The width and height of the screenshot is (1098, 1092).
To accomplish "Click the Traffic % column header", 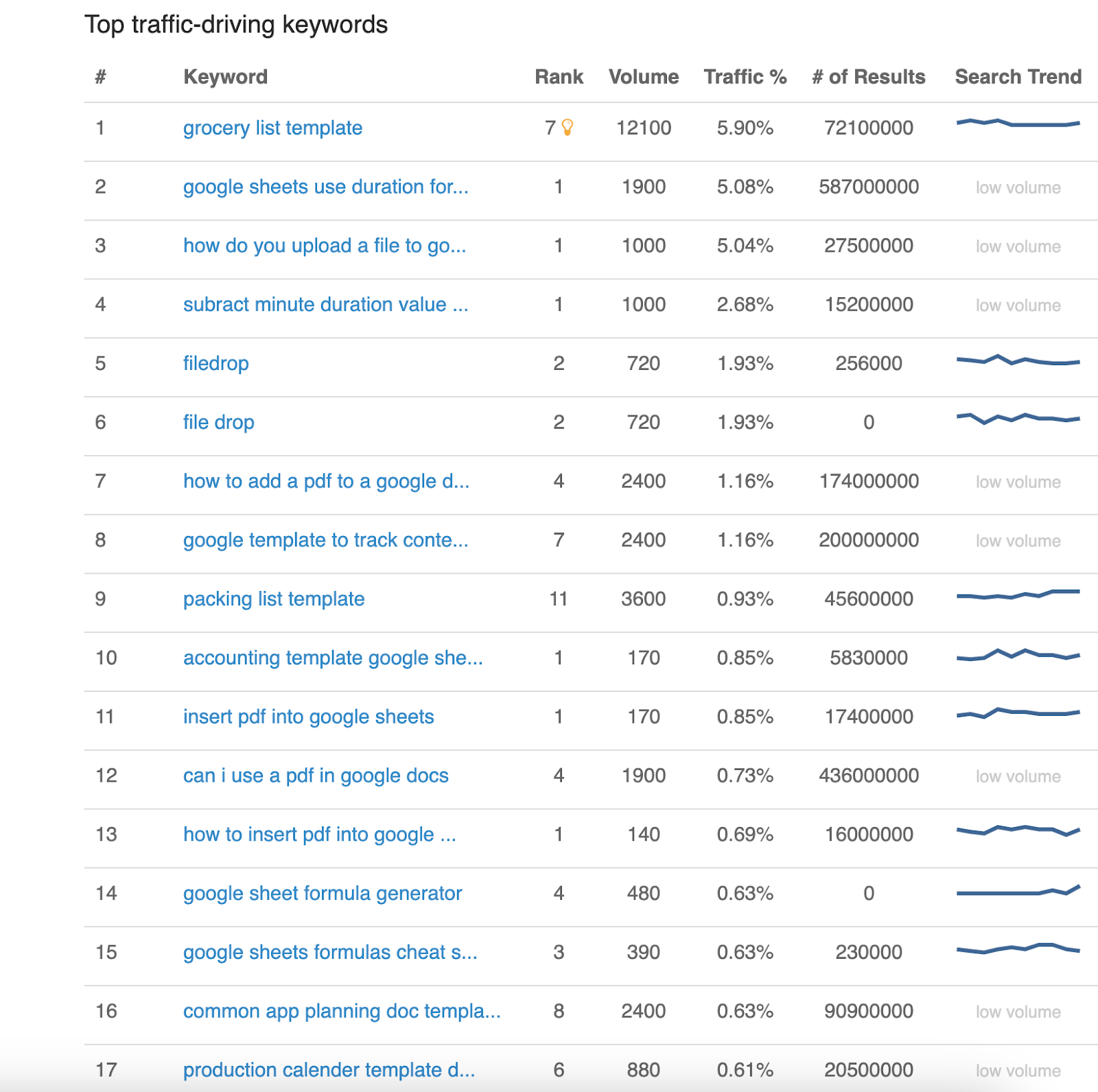I will pyautogui.click(x=745, y=77).
